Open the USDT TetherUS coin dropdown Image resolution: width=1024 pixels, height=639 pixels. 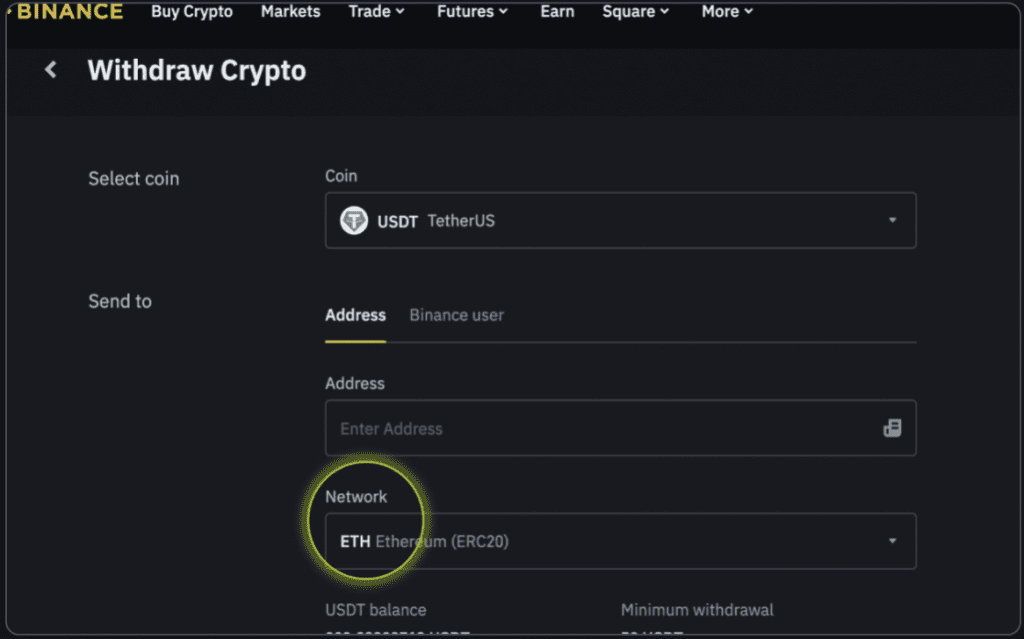[x=620, y=220]
